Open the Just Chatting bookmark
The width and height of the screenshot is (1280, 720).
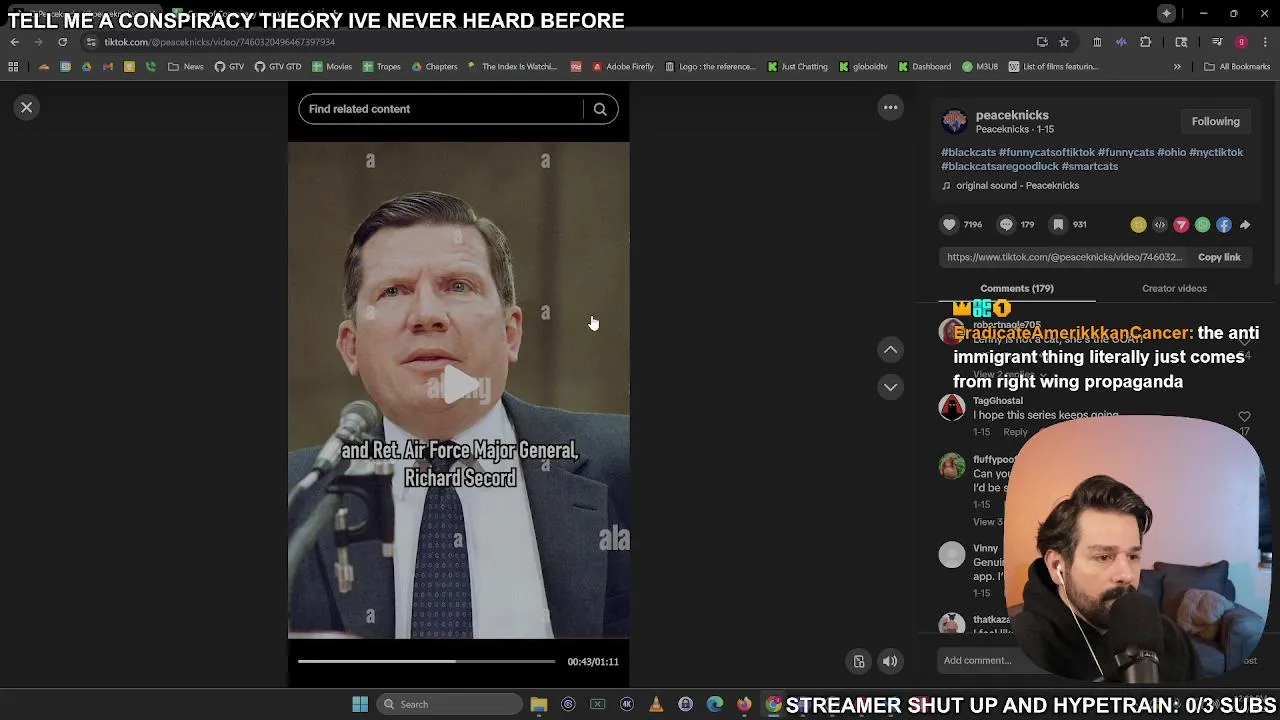[x=797, y=67]
